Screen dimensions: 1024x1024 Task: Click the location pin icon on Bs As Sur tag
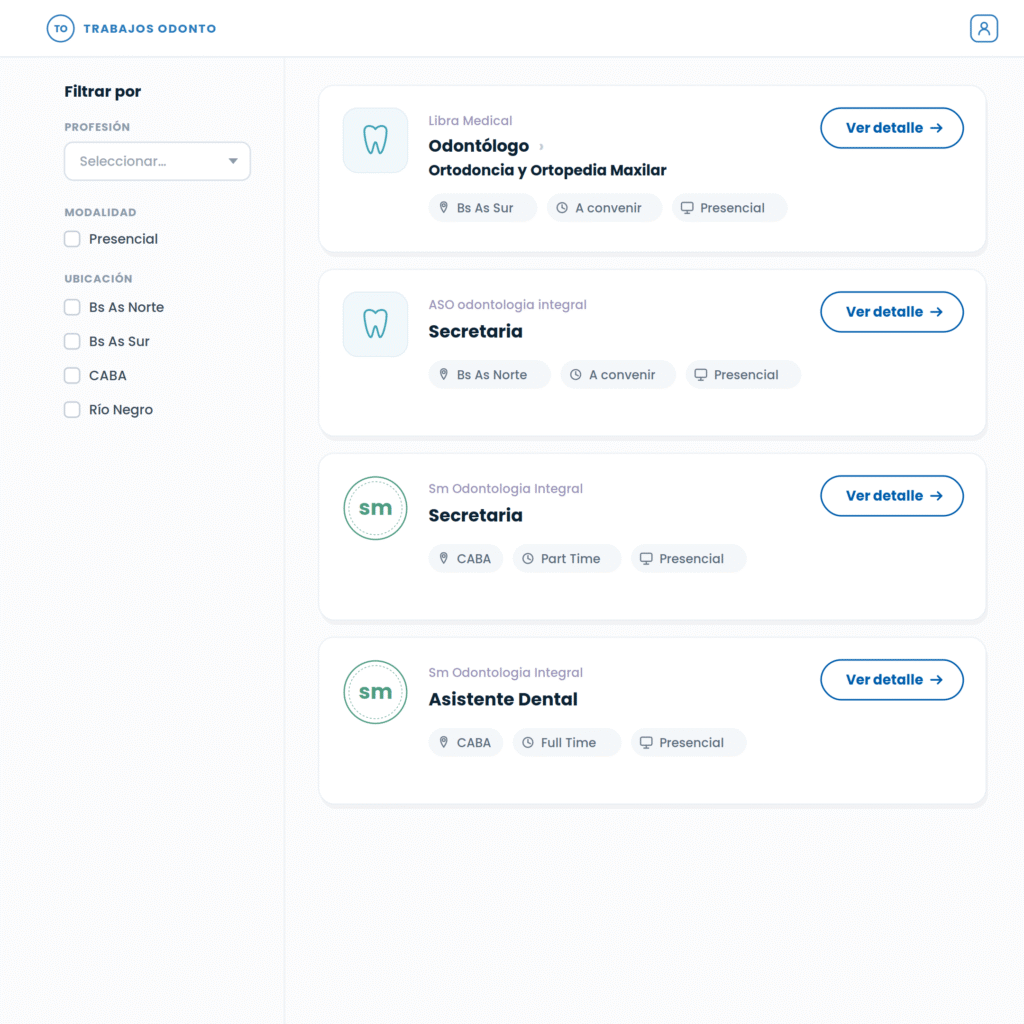[x=443, y=208]
